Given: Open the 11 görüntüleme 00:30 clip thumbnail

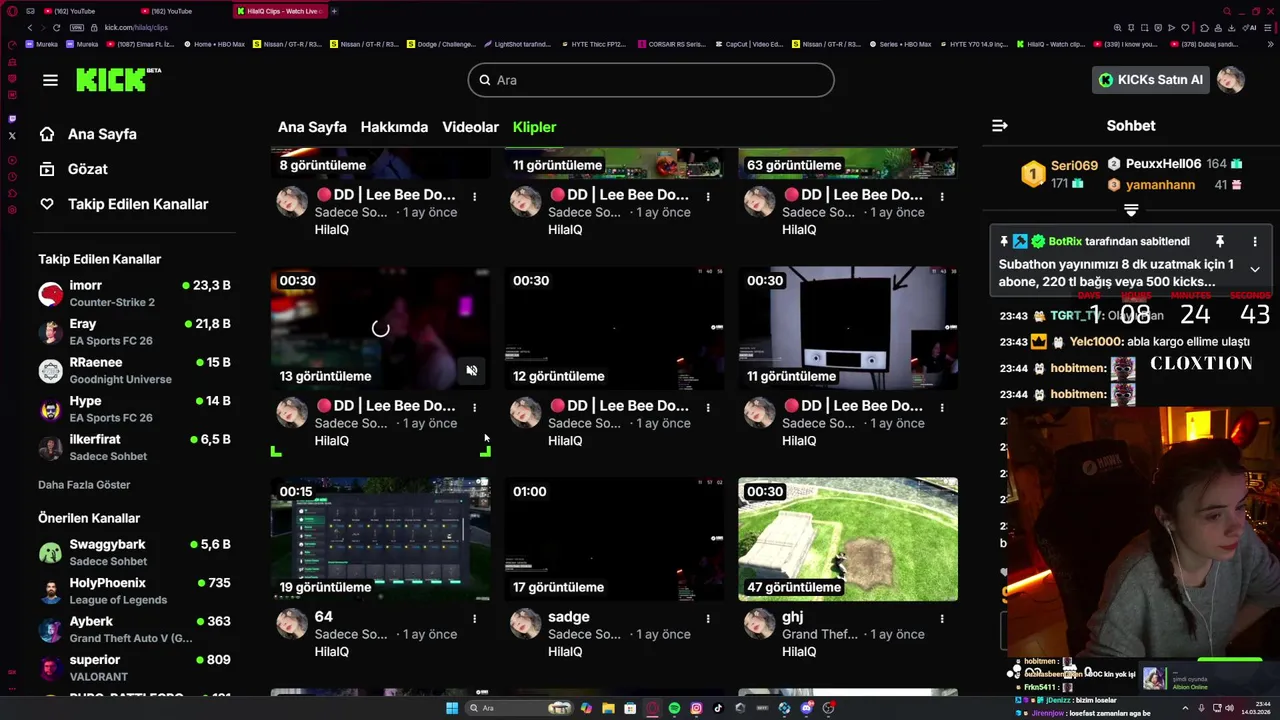Looking at the screenshot, I should (x=848, y=328).
